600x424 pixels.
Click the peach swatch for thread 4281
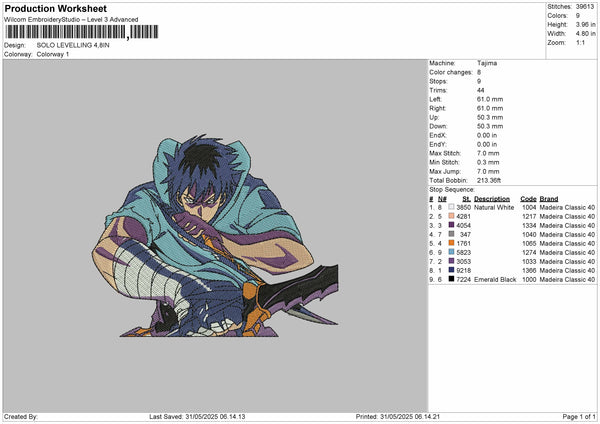pos(451,216)
